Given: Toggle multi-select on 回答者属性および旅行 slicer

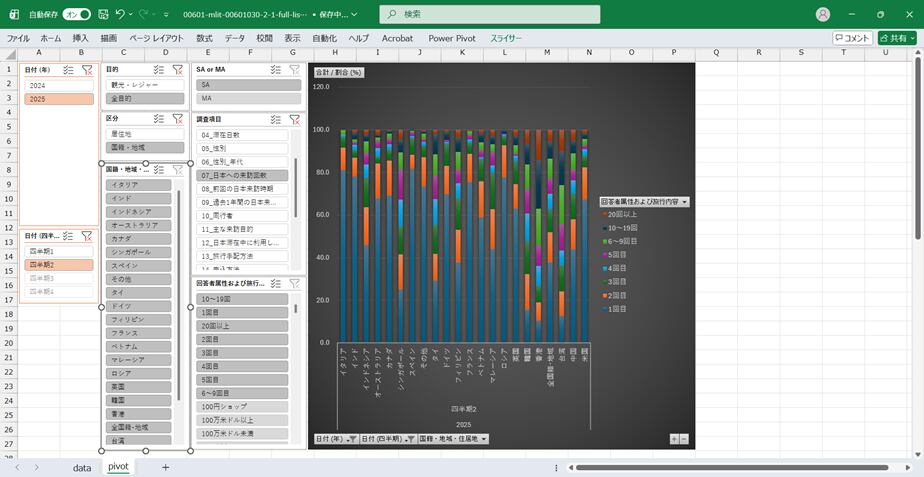Looking at the screenshot, I should pyautogui.click(x=275, y=284).
